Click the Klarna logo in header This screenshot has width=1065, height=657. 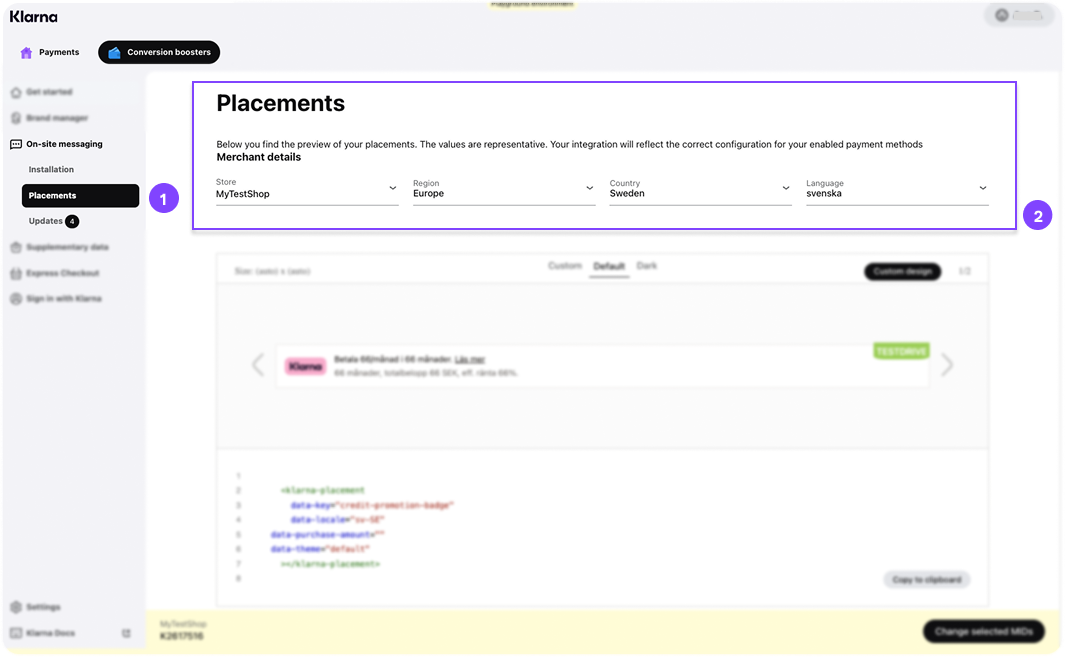click(x=33, y=17)
